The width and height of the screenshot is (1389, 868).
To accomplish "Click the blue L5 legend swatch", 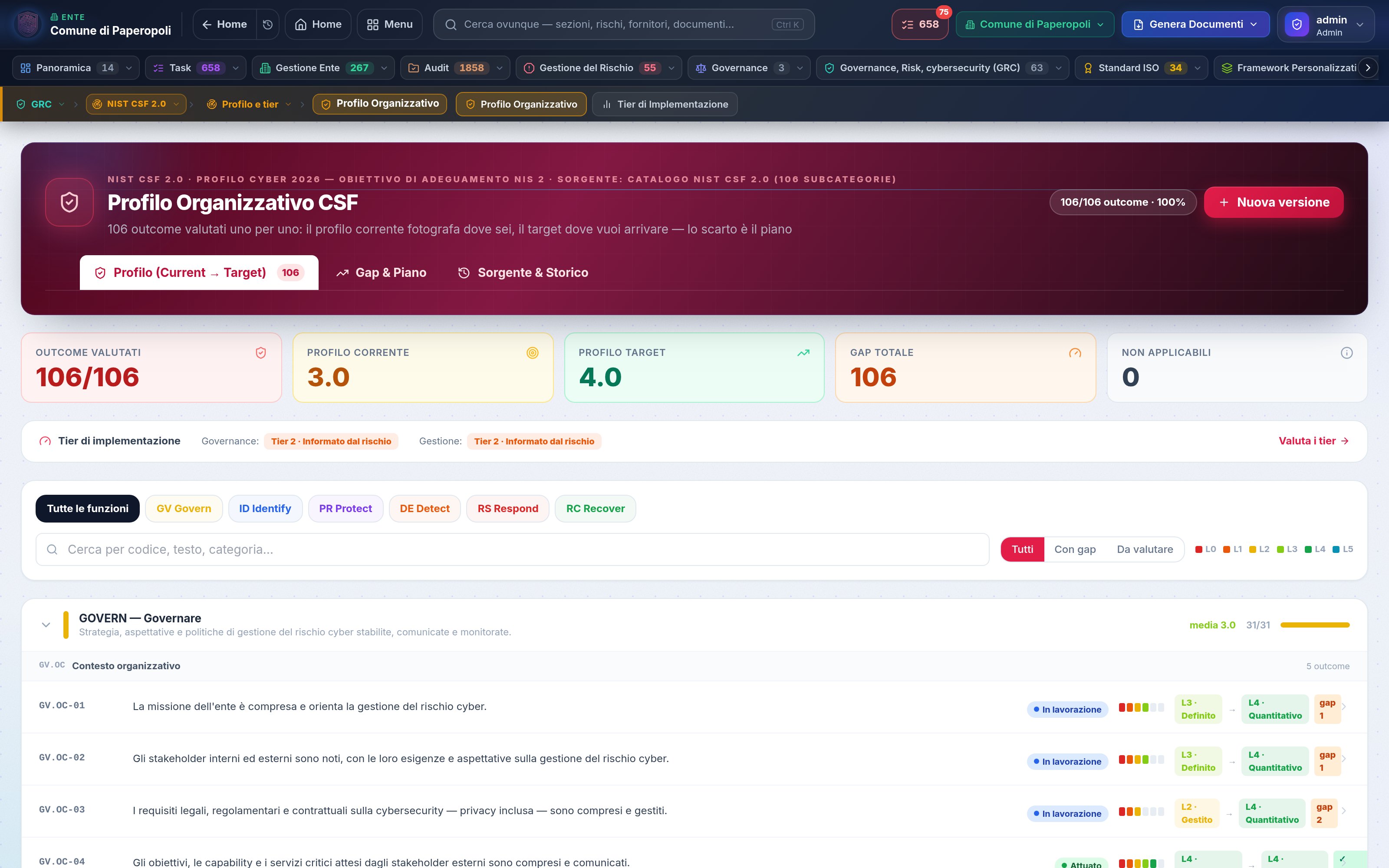I will point(1336,549).
